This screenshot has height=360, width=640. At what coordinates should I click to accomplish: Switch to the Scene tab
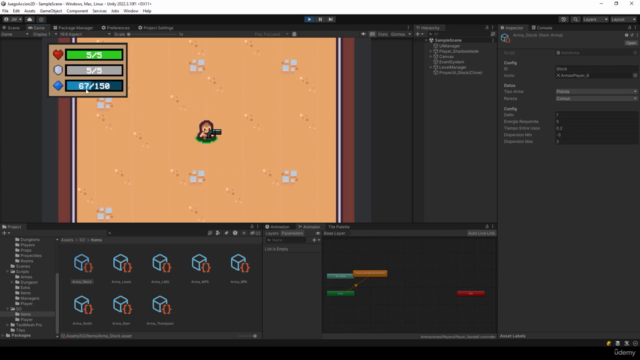[11, 28]
